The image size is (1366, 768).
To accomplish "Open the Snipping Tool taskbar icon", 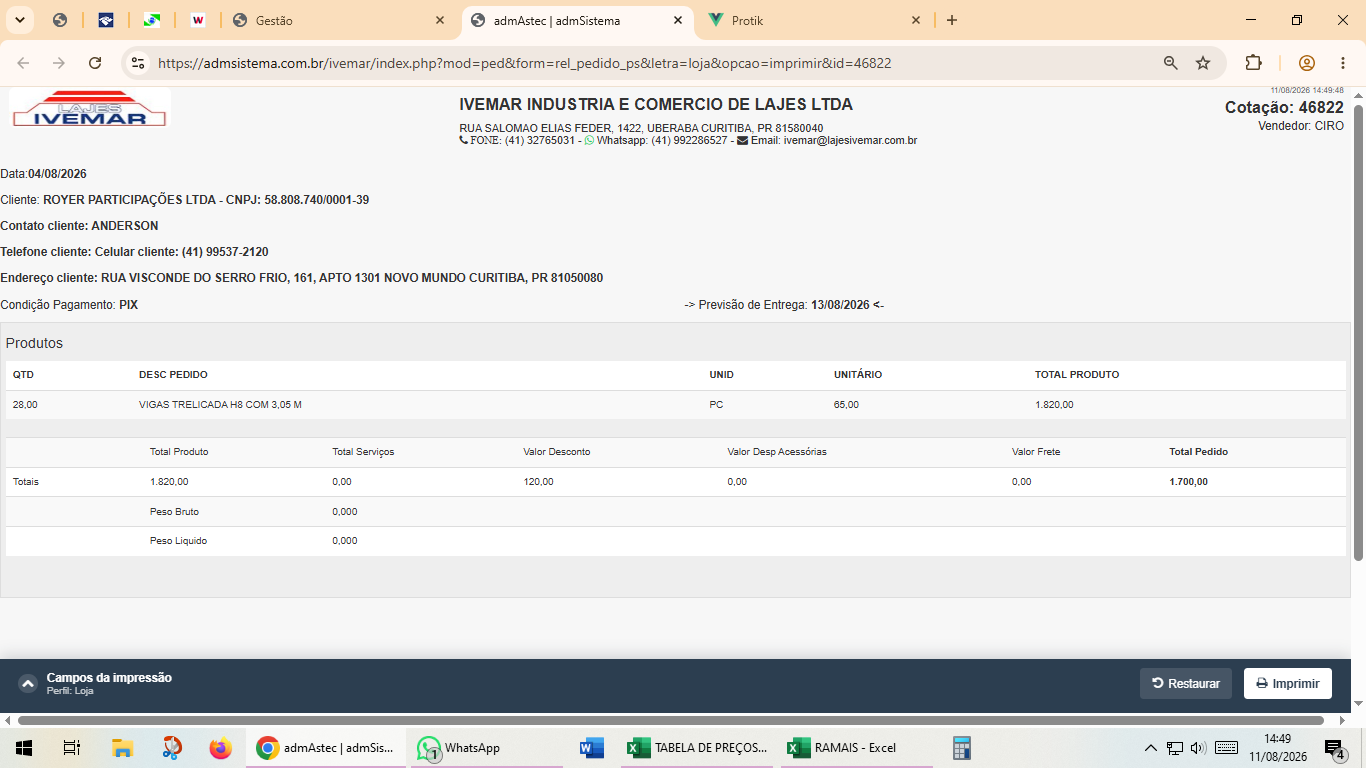I will coord(172,747).
